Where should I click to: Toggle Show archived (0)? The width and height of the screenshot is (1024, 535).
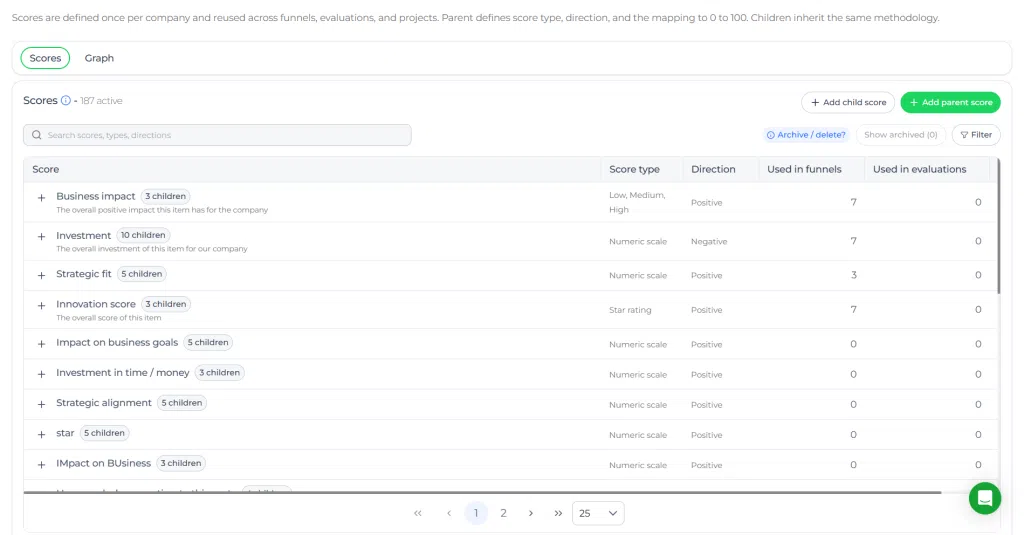[x=901, y=135]
